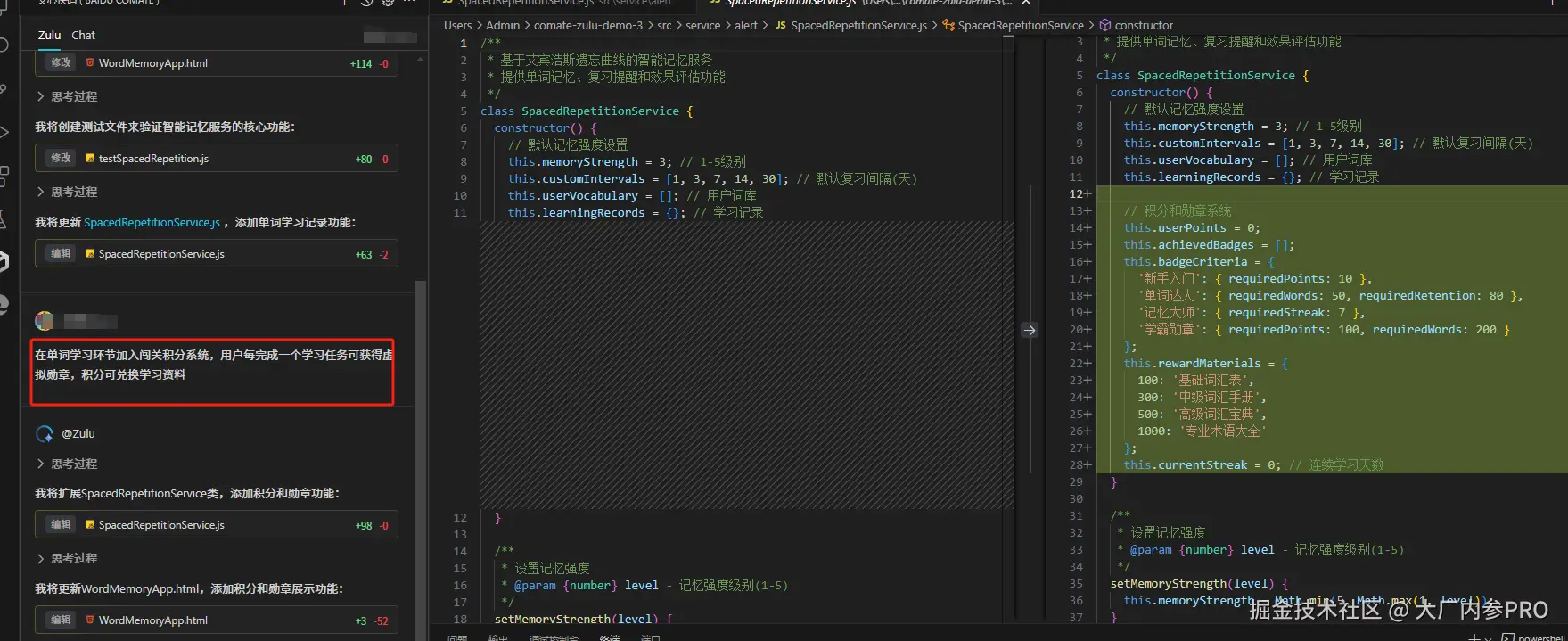This screenshot has height=641, width=1568.
Task: Click 'Users' in the breadcrumb
Action: 458,26
